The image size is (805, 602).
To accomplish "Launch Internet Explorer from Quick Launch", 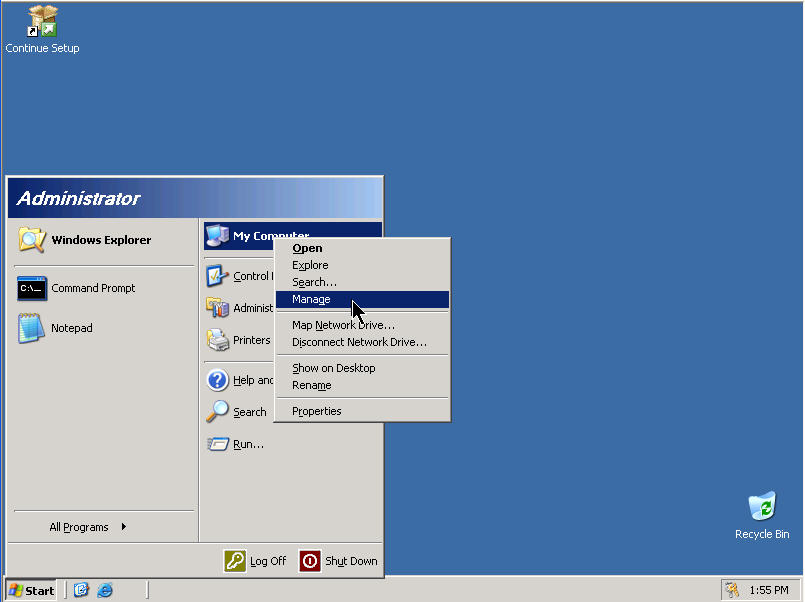I will click(105, 590).
